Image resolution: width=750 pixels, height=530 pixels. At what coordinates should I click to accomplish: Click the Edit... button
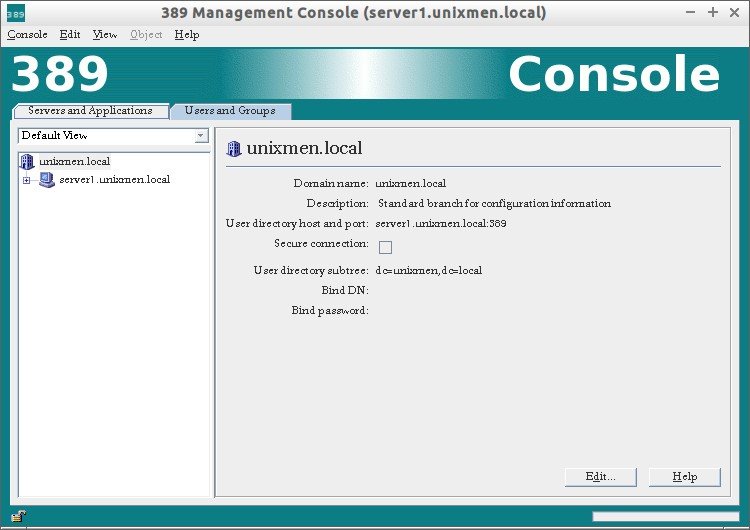600,477
